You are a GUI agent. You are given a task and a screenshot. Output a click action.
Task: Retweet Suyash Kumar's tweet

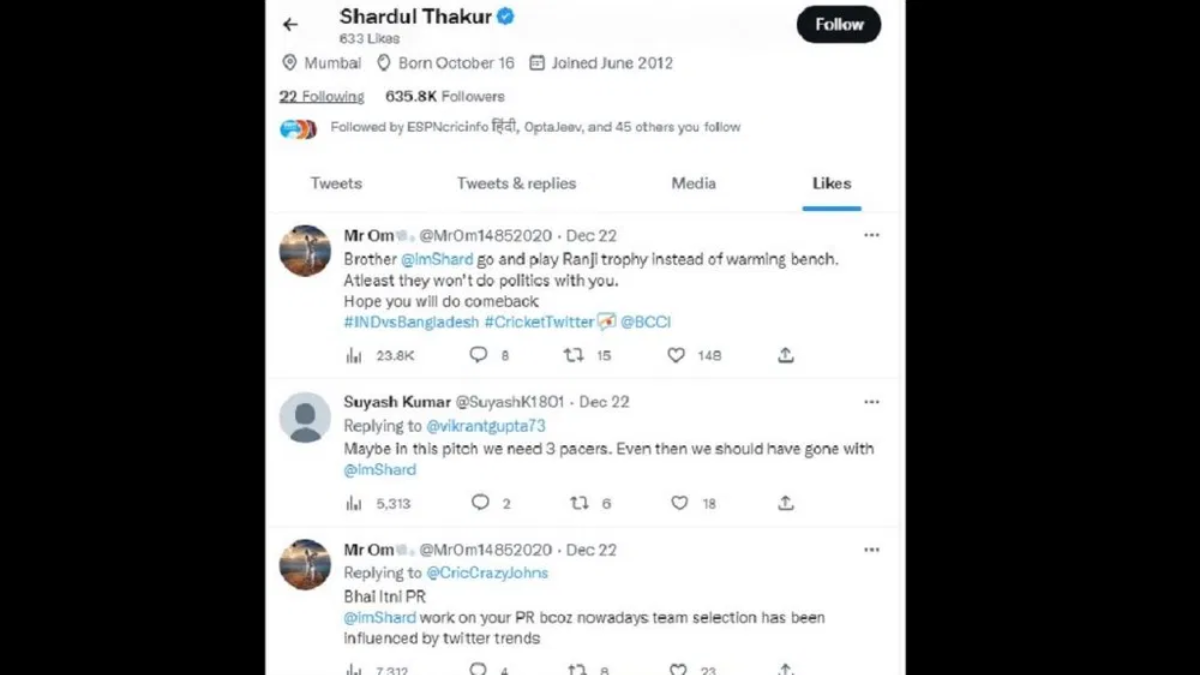coord(579,503)
